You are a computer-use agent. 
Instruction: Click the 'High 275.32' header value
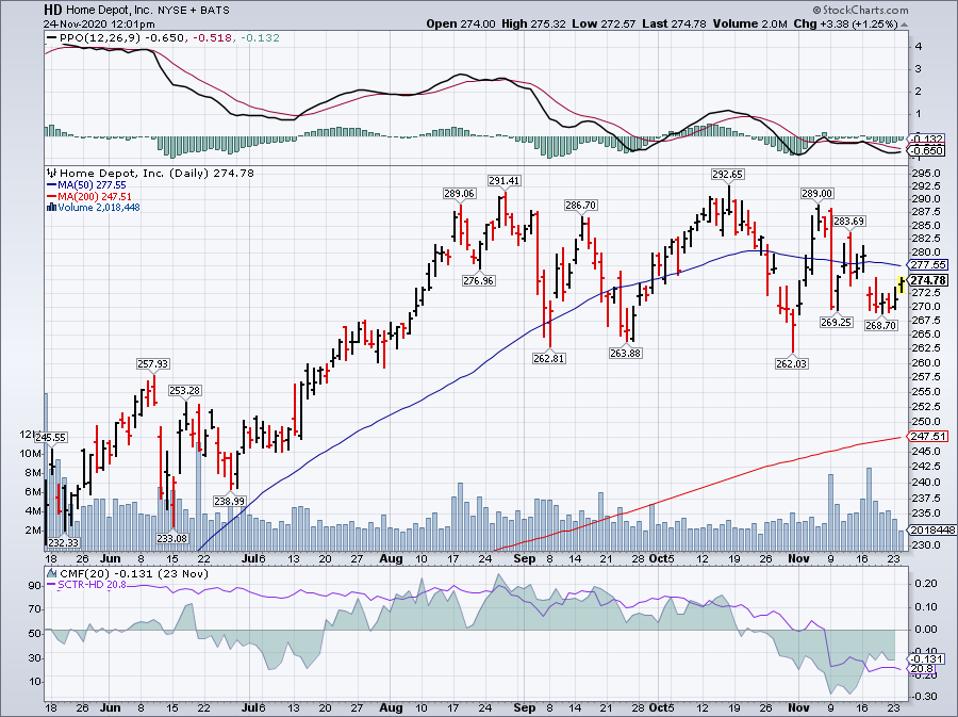(535, 24)
